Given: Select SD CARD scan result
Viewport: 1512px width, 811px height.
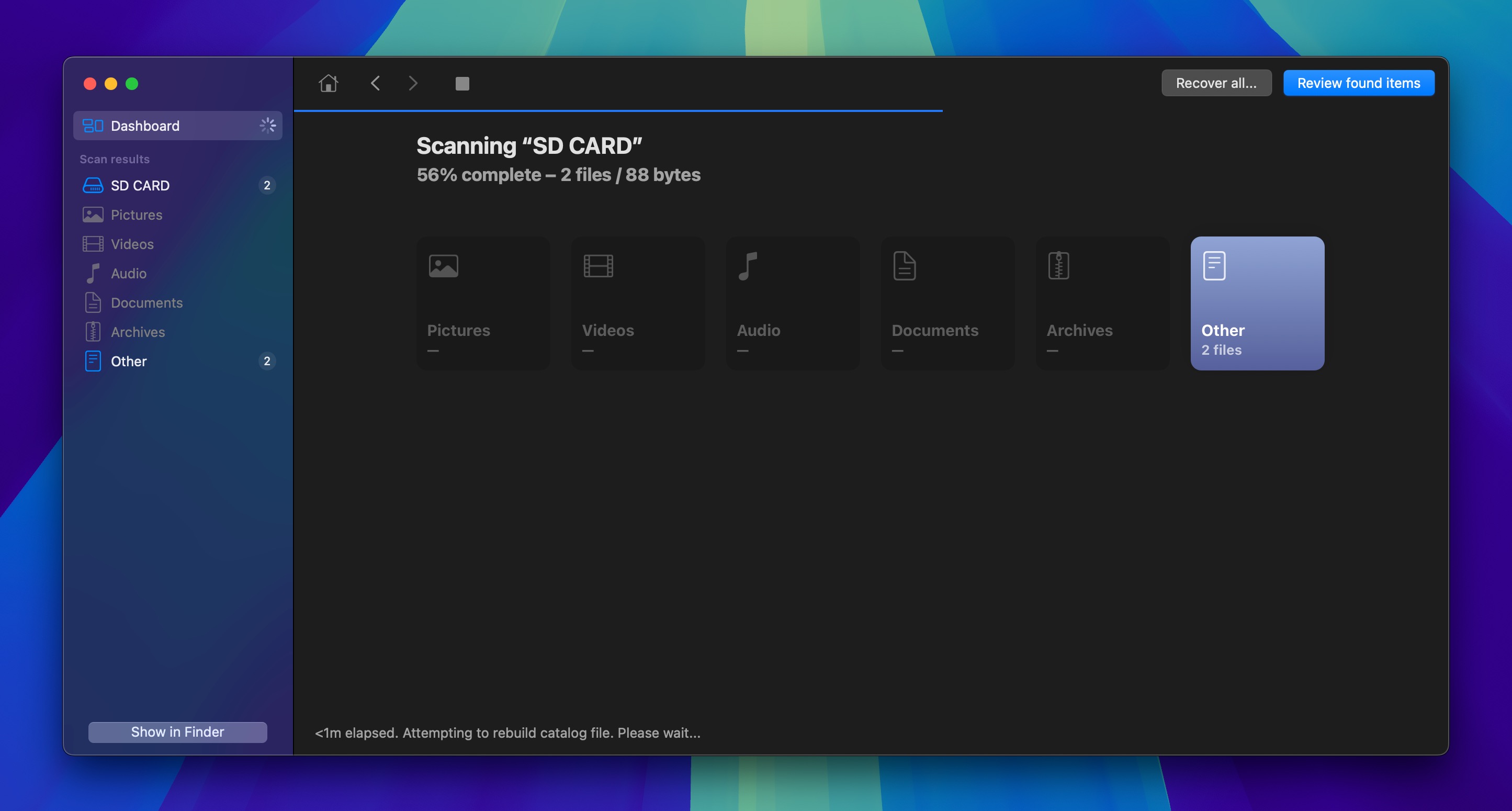Looking at the screenshot, I should coord(140,185).
